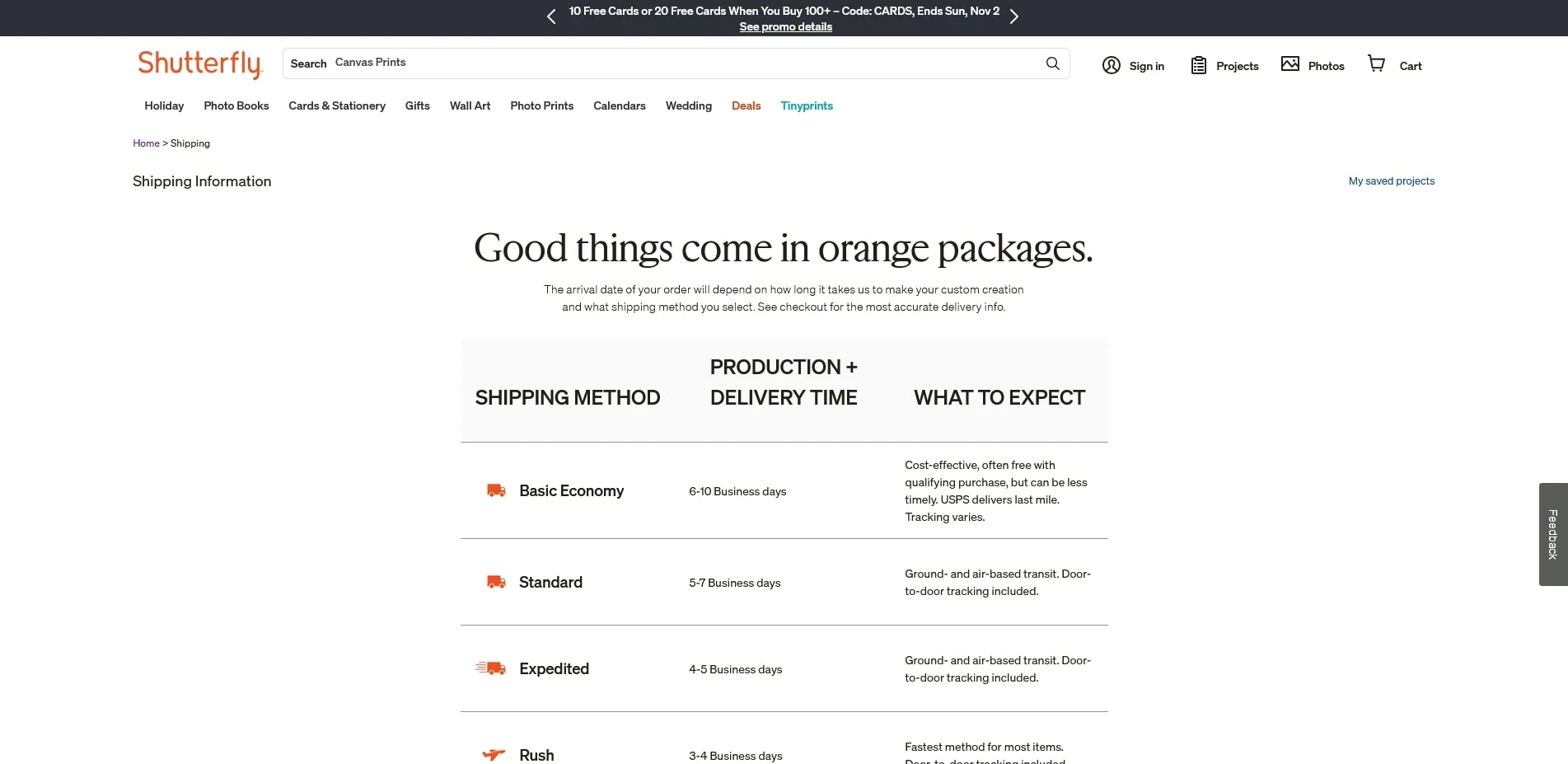1568x764 pixels.
Task: Open Projects via the clipboard icon
Action: coord(1198,65)
